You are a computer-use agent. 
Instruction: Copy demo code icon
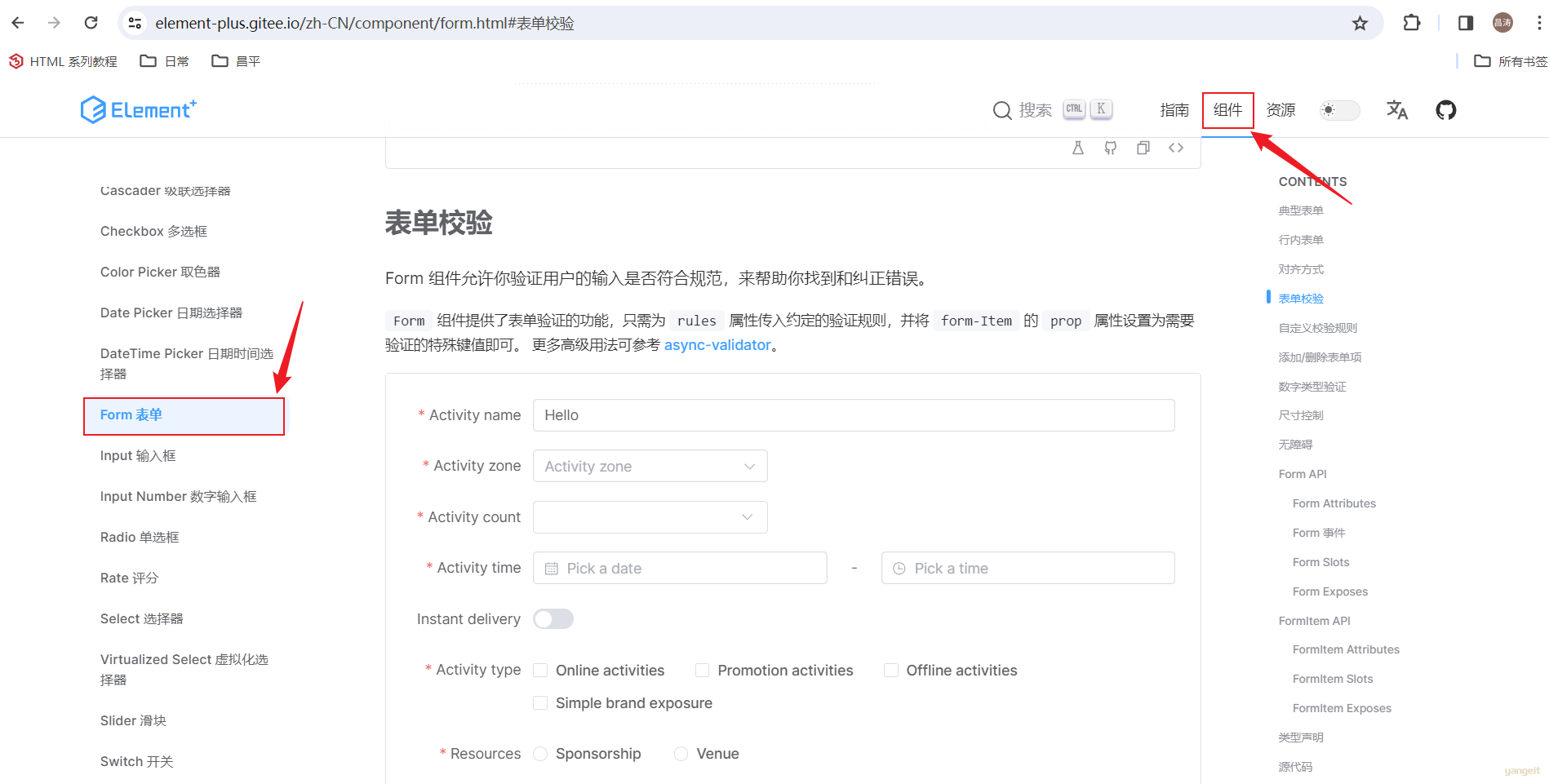tap(1143, 148)
